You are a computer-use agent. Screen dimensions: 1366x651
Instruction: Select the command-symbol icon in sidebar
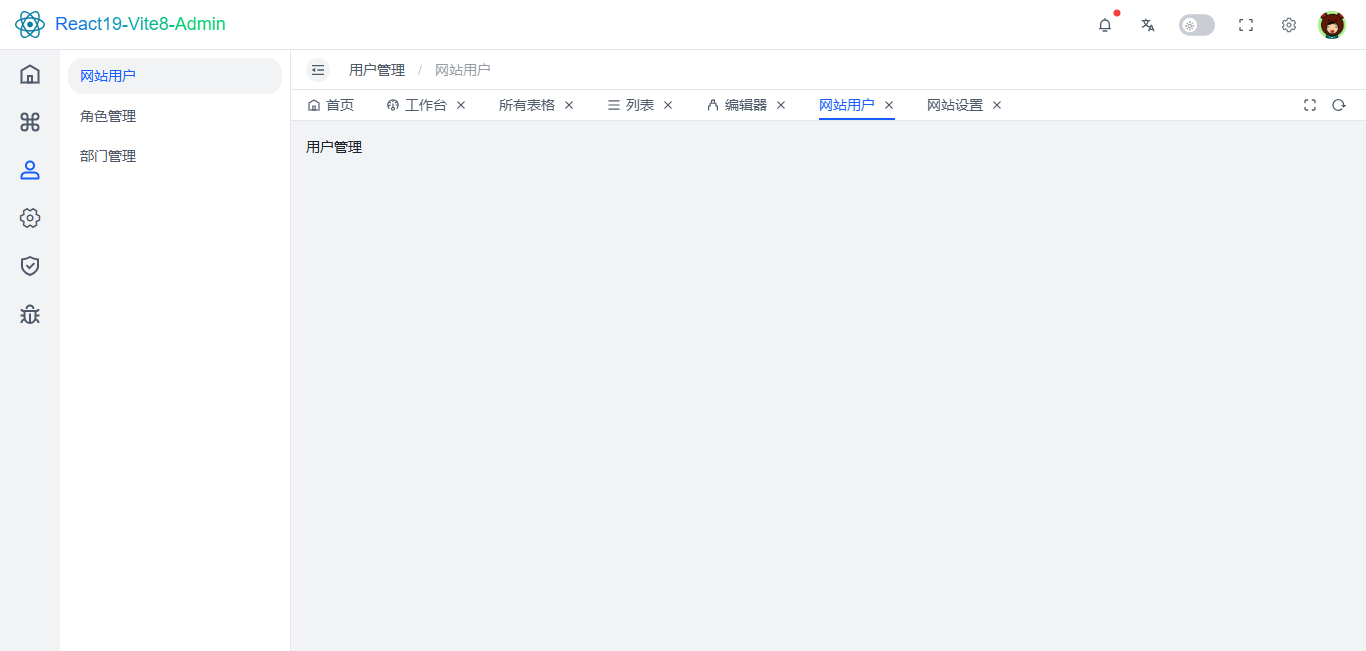point(30,122)
